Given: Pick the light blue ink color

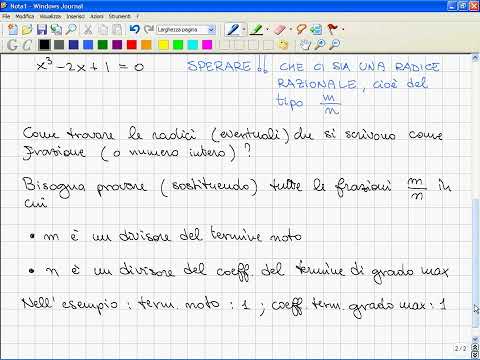Looking at the screenshot, I should pyautogui.click(x=88, y=45).
